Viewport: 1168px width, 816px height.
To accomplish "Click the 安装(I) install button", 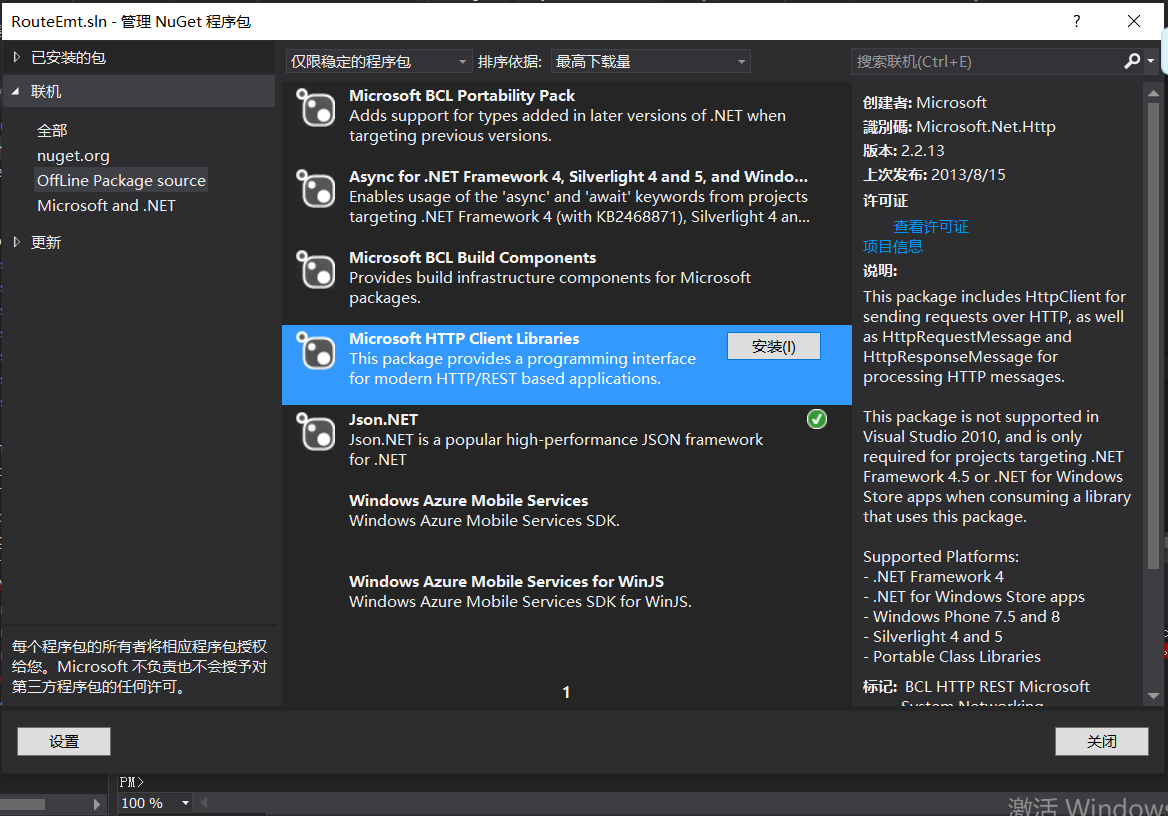I will (x=774, y=347).
